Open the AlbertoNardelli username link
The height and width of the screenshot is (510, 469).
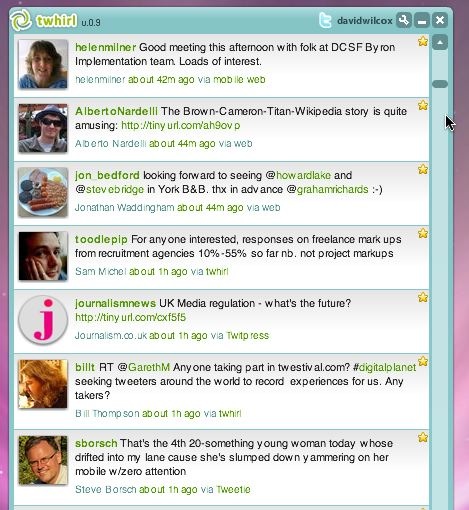pyautogui.click(x=116, y=111)
